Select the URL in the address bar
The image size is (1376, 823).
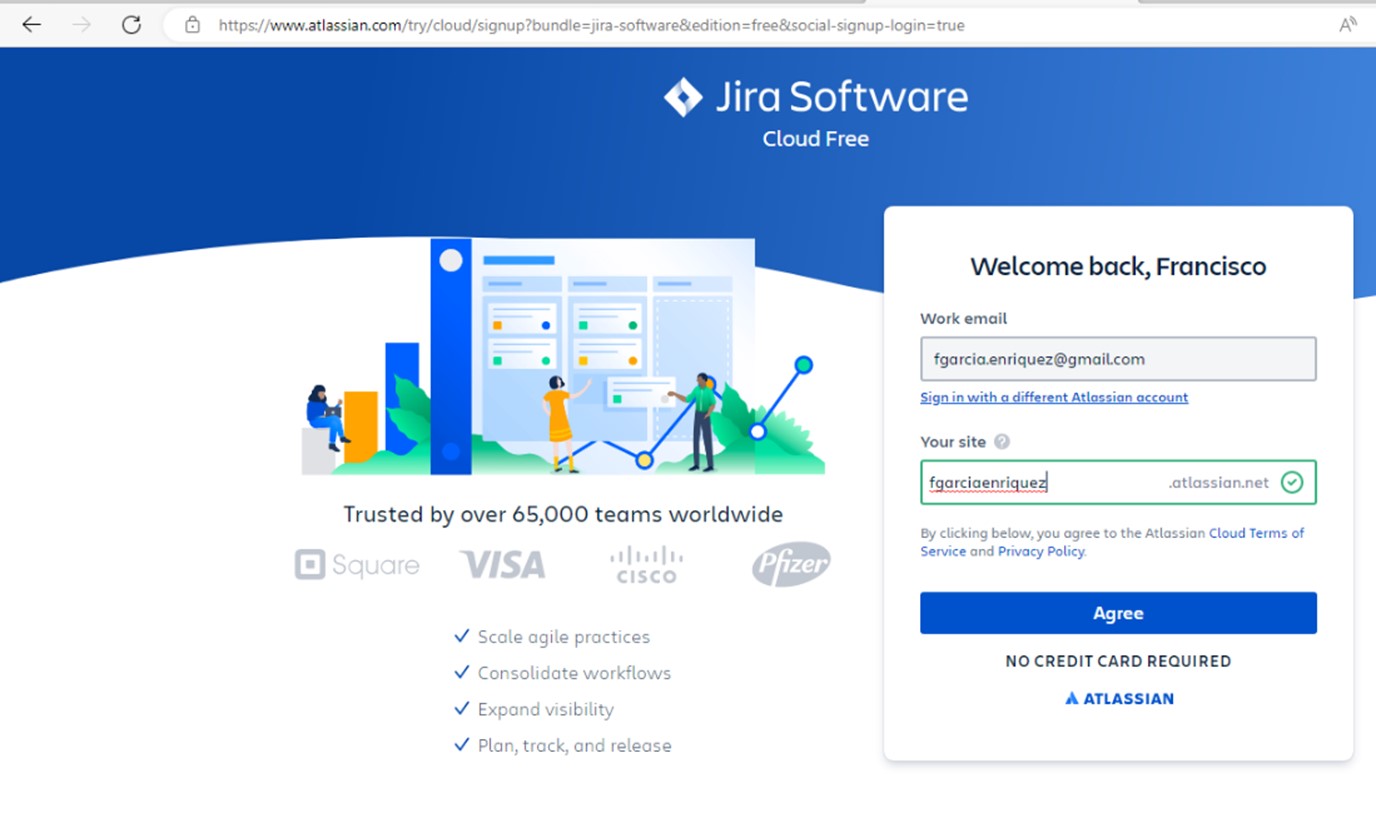pyautogui.click(x=591, y=25)
